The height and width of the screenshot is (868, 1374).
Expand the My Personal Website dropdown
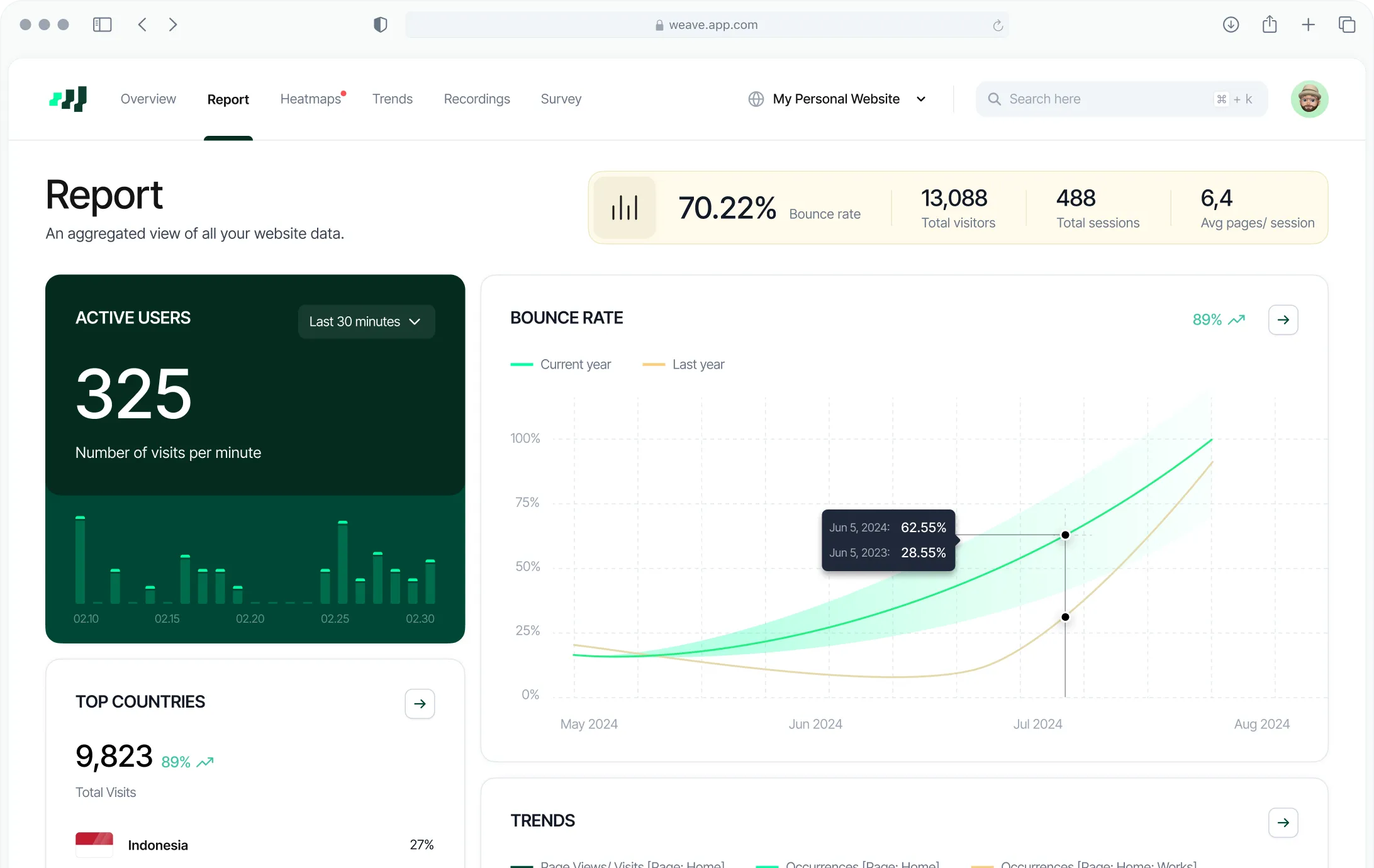tap(837, 99)
